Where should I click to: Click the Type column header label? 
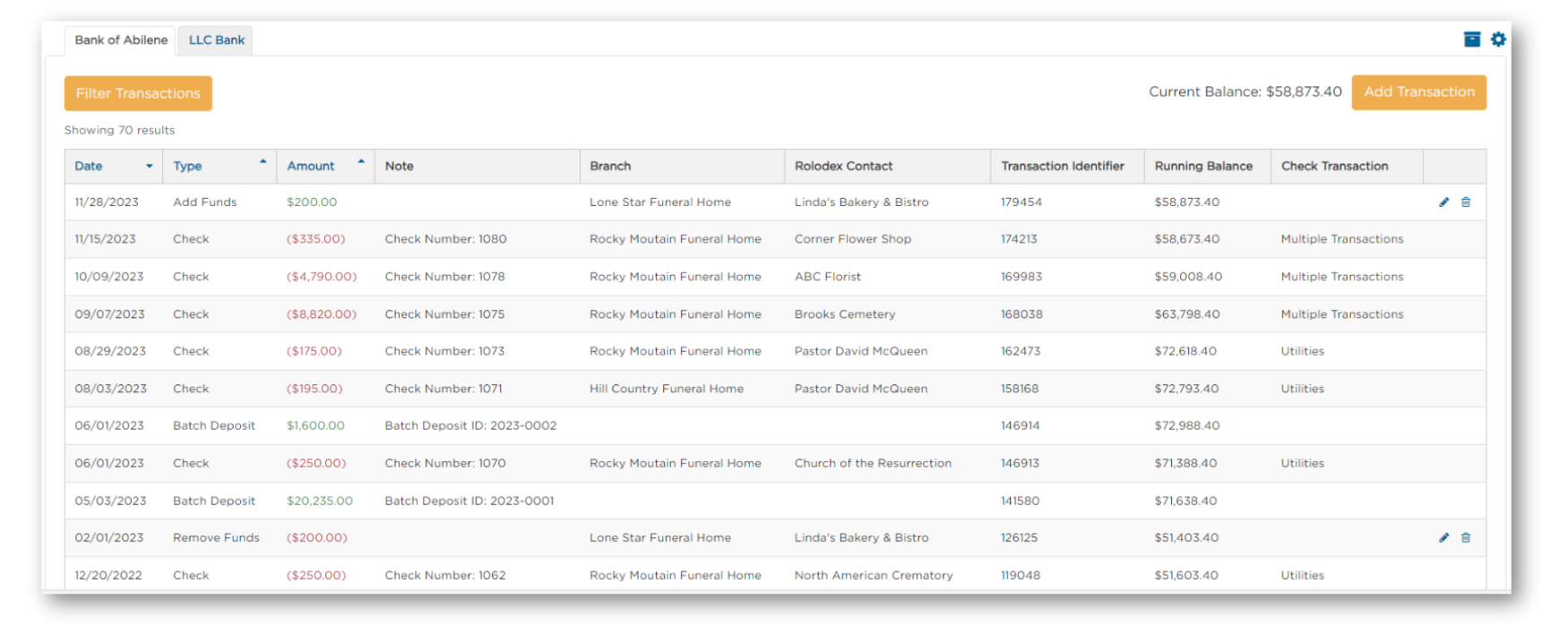pos(187,167)
